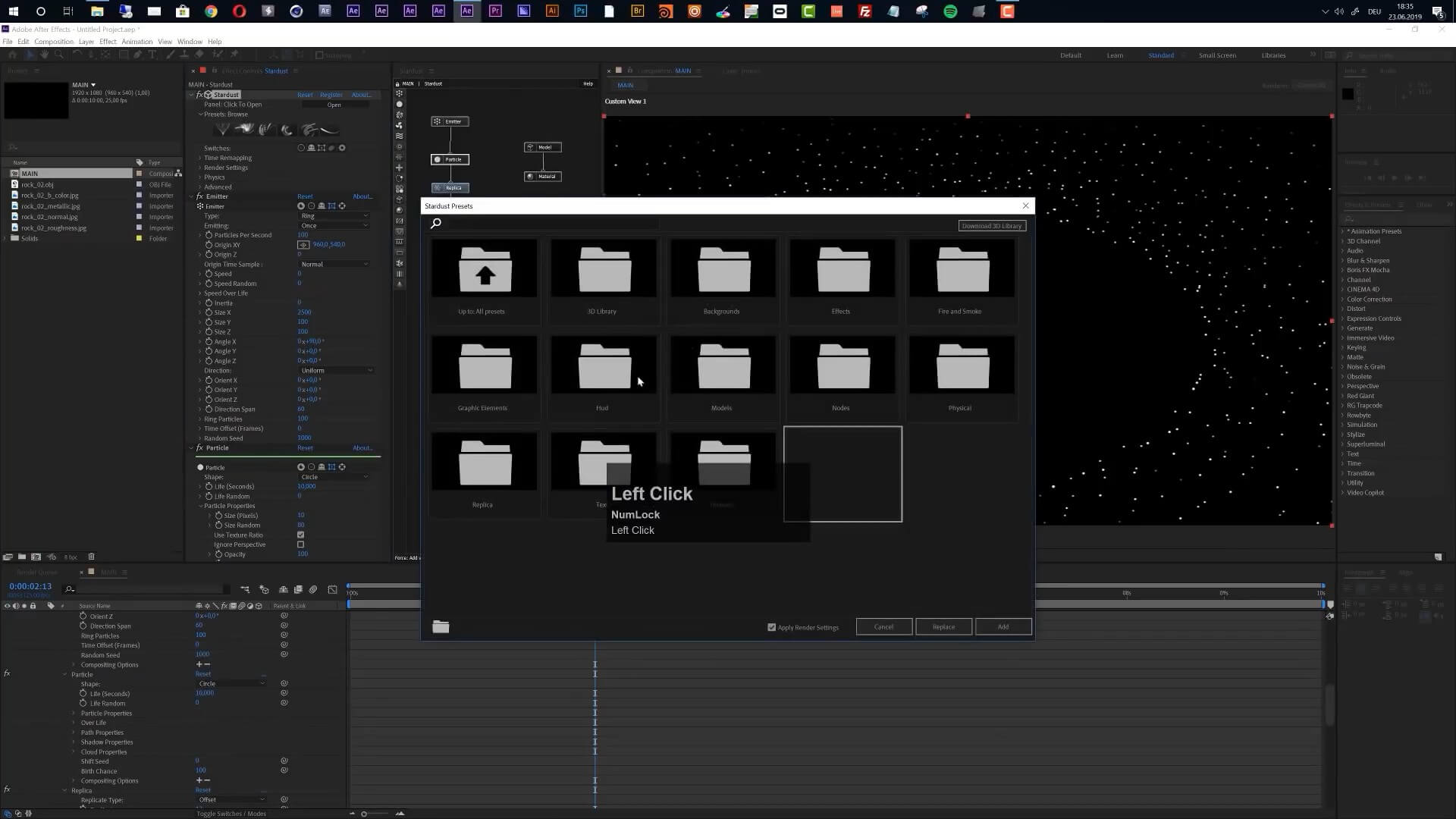Click the Windows Start button
The image size is (1456, 819).
[x=13, y=11]
